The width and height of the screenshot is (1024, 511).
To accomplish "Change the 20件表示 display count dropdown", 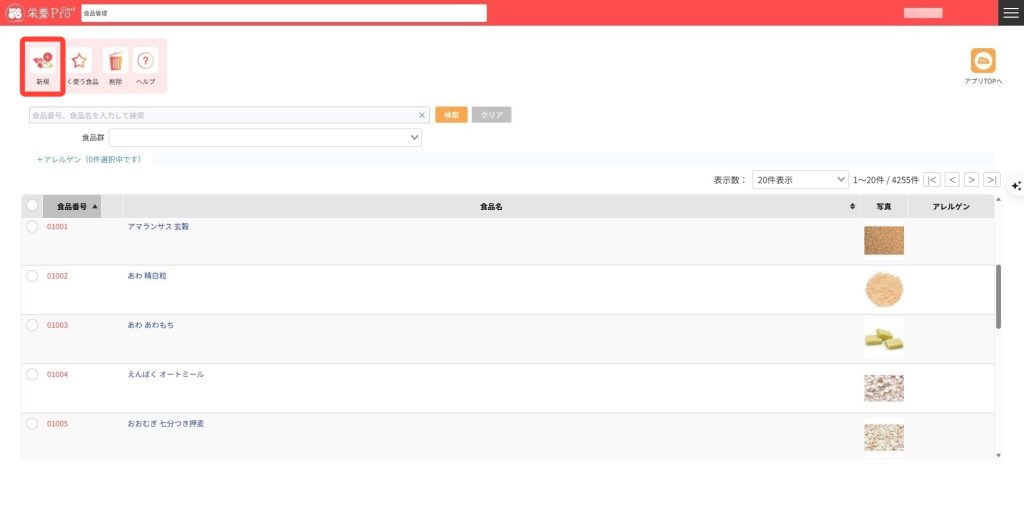I will [800, 180].
